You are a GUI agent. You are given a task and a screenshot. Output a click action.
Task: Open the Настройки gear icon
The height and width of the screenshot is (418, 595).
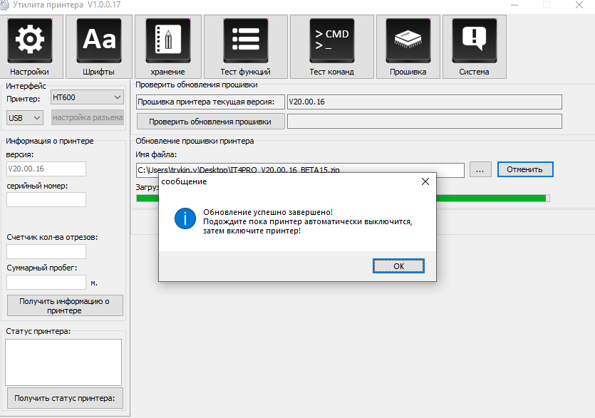pos(30,41)
